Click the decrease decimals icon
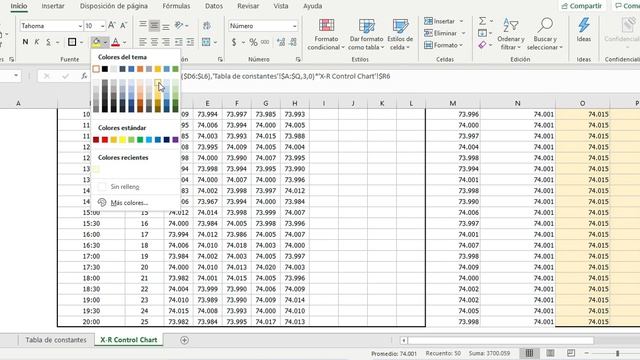Viewport: 640px width, 360px height. click(293, 42)
